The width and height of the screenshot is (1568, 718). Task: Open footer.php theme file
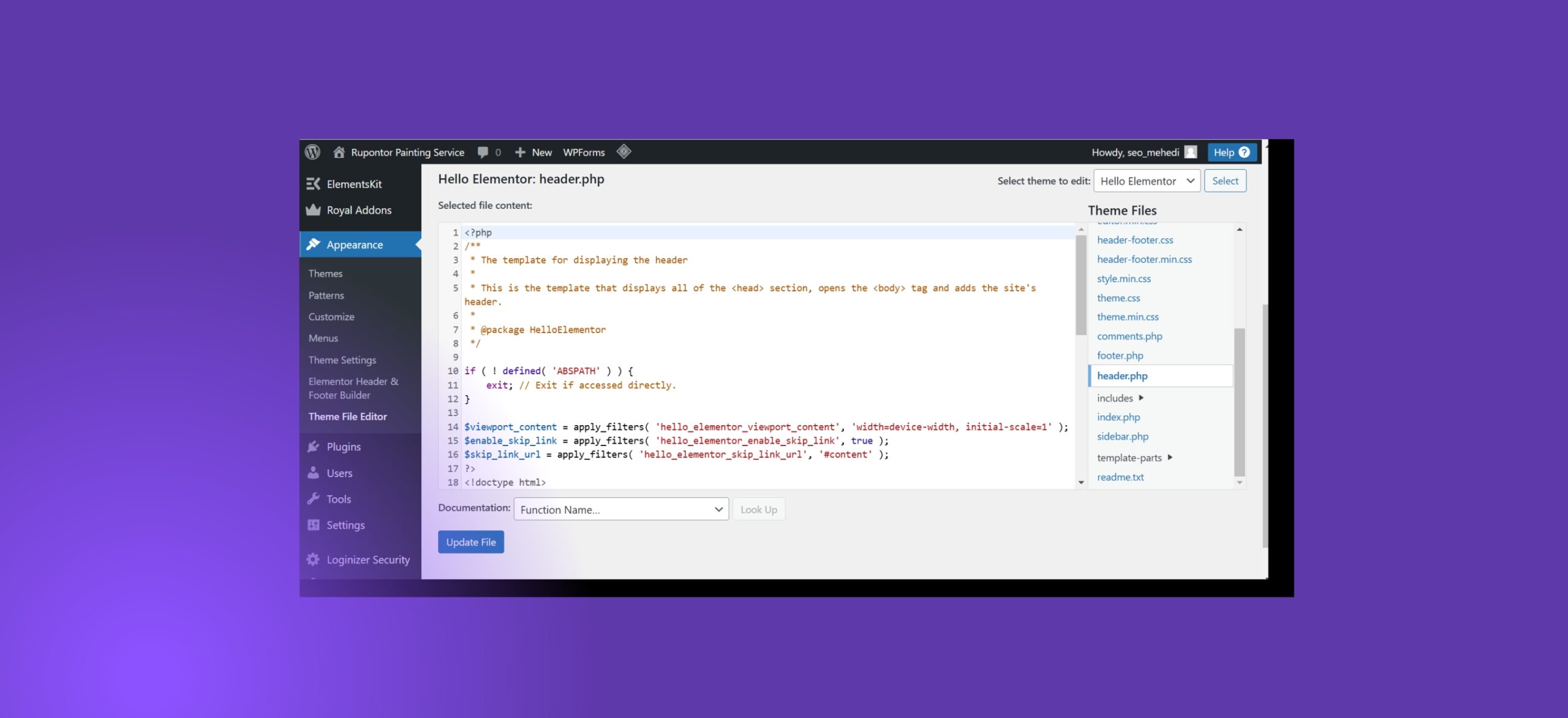[x=1120, y=355]
